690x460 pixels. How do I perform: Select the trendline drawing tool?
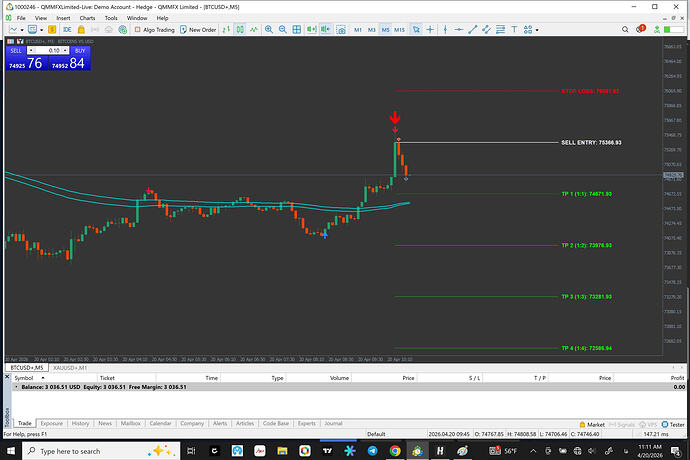pyautogui.click(x=473, y=29)
